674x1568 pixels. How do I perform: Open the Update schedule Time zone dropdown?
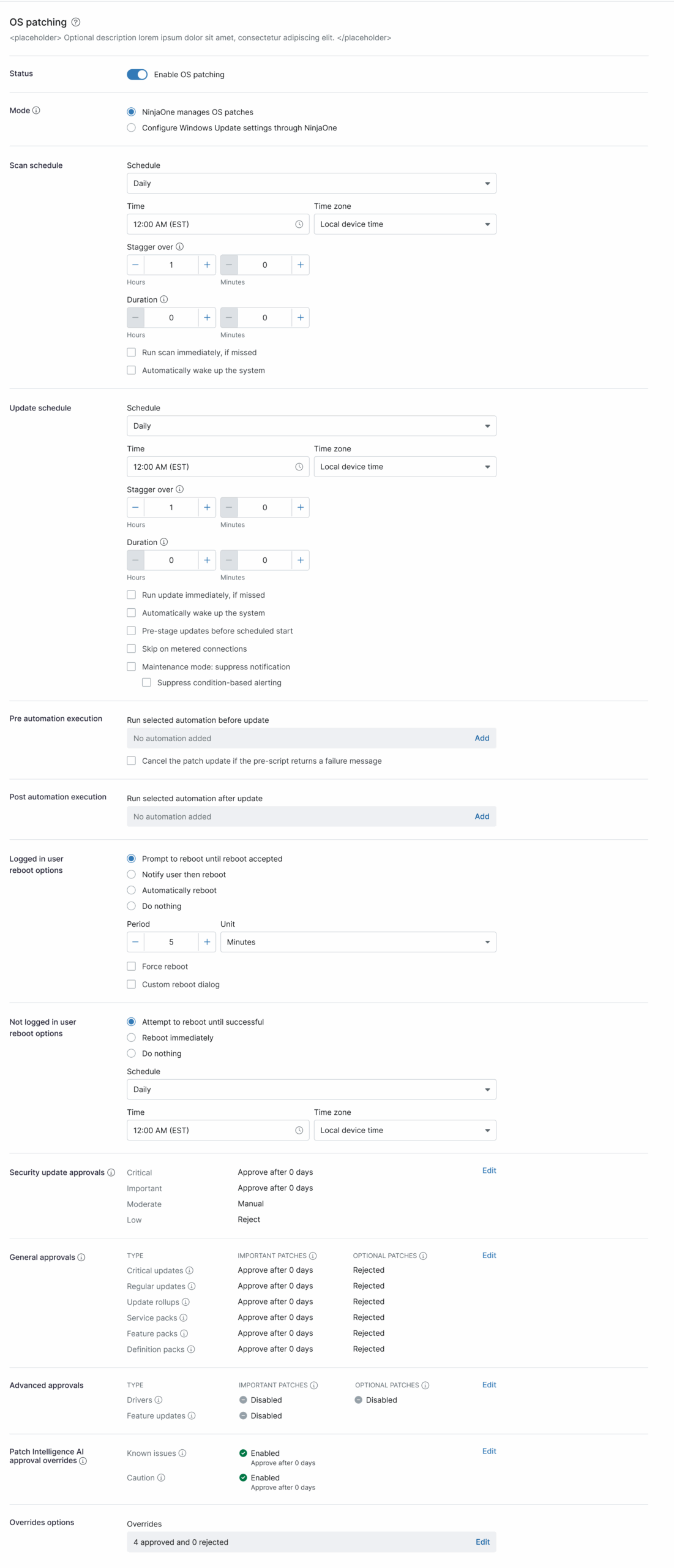point(405,467)
